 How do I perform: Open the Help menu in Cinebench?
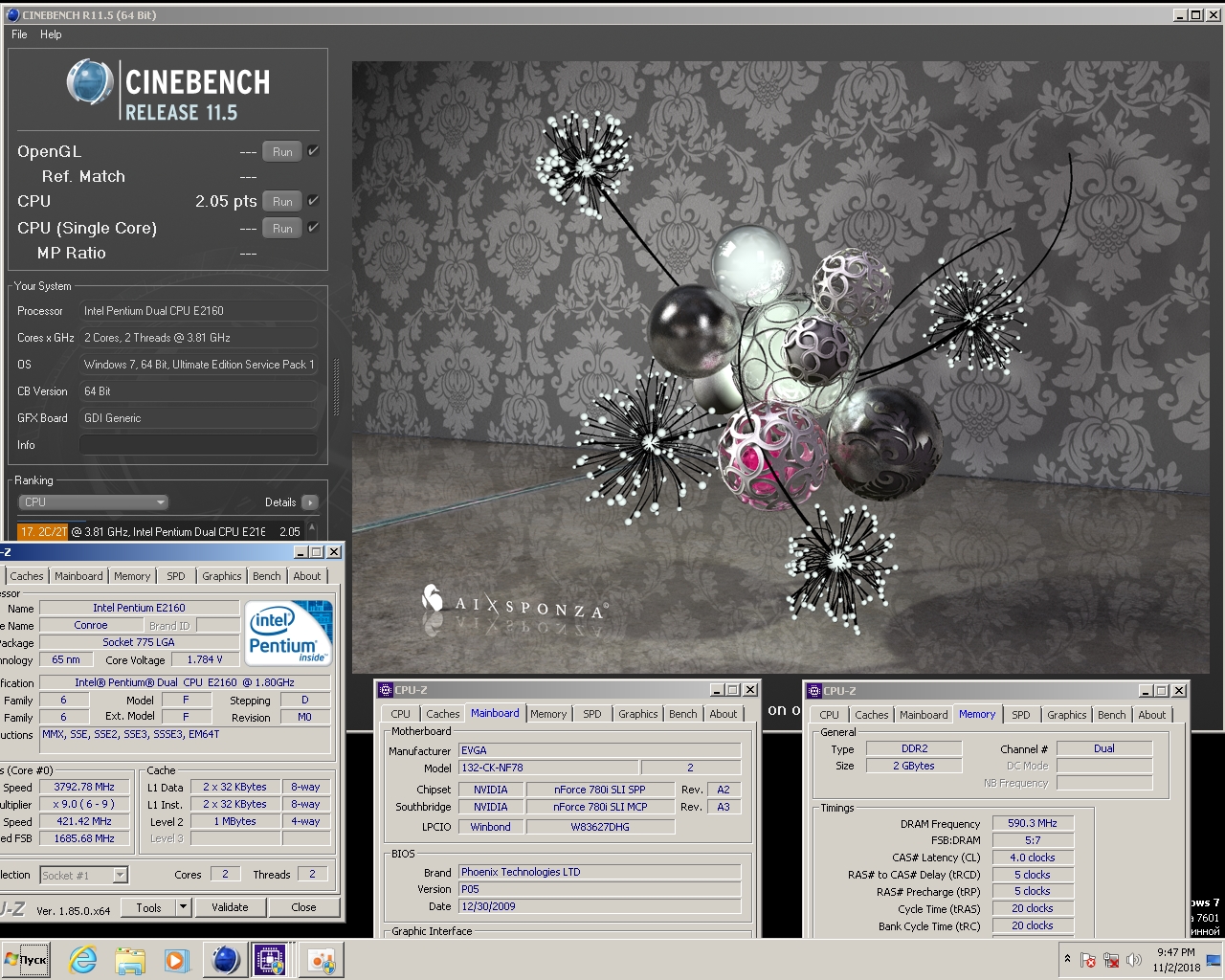tap(51, 34)
